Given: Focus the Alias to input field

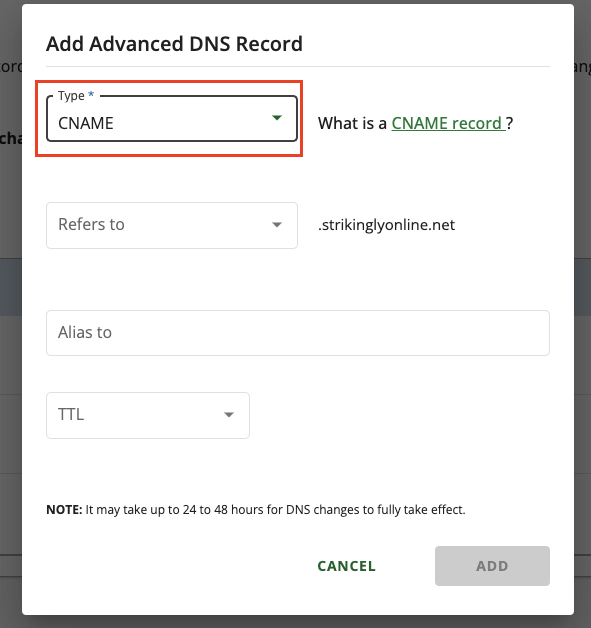Looking at the screenshot, I should coord(298,333).
